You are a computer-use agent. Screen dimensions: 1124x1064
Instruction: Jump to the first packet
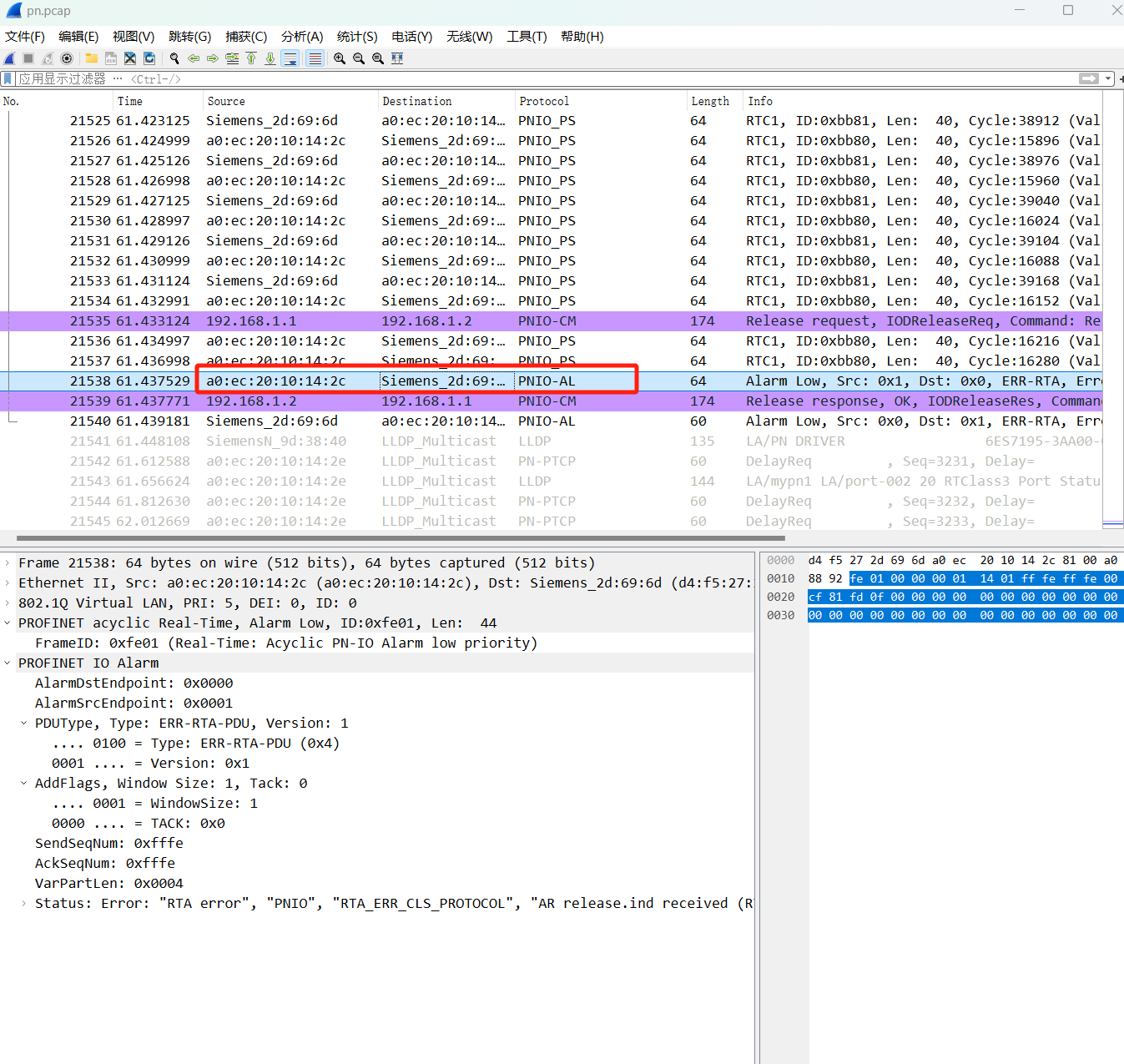click(x=251, y=58)
